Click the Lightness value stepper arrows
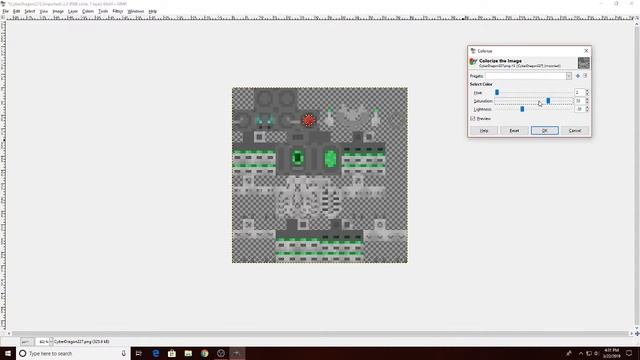Image resolution: width=640 pixels, height=360 pixels. point(587,109)
